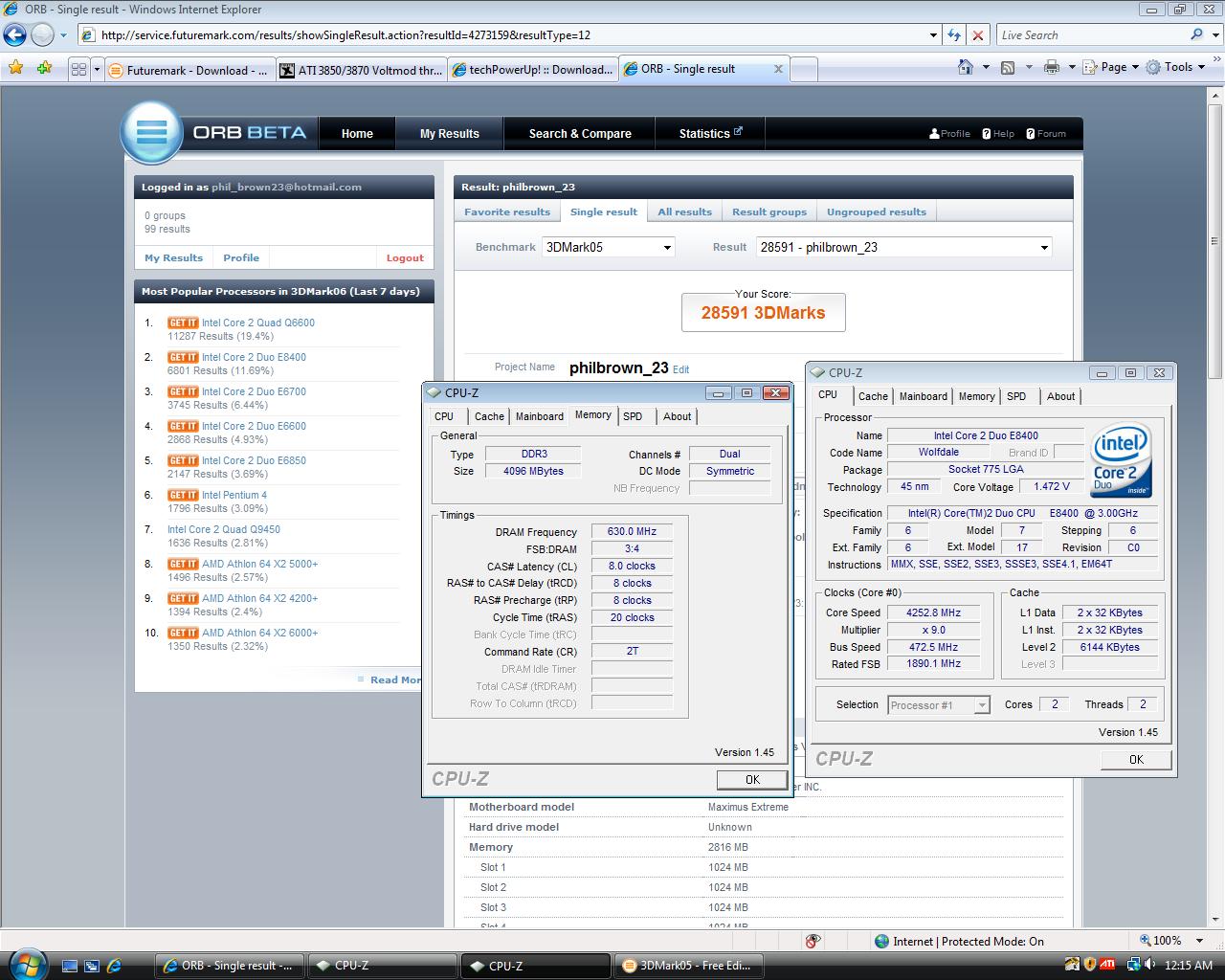1225x980 pixels.
Task: Expand the Tools menu dropdown
Action: 1177,67
